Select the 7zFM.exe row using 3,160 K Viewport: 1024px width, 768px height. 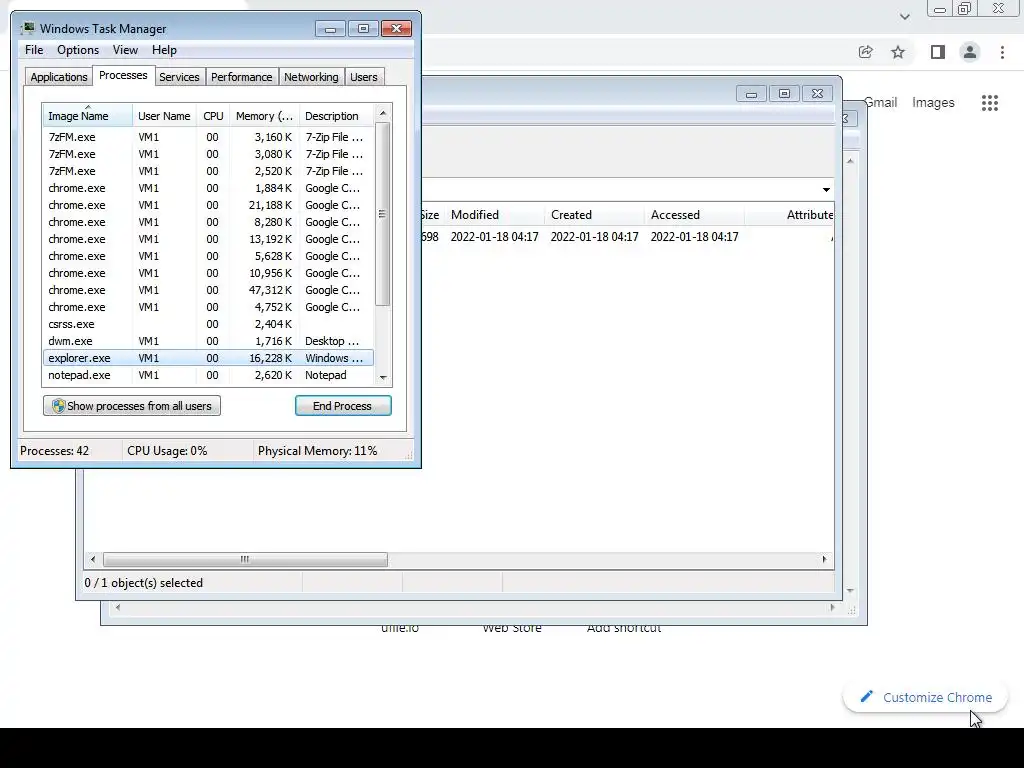(208, 137)
